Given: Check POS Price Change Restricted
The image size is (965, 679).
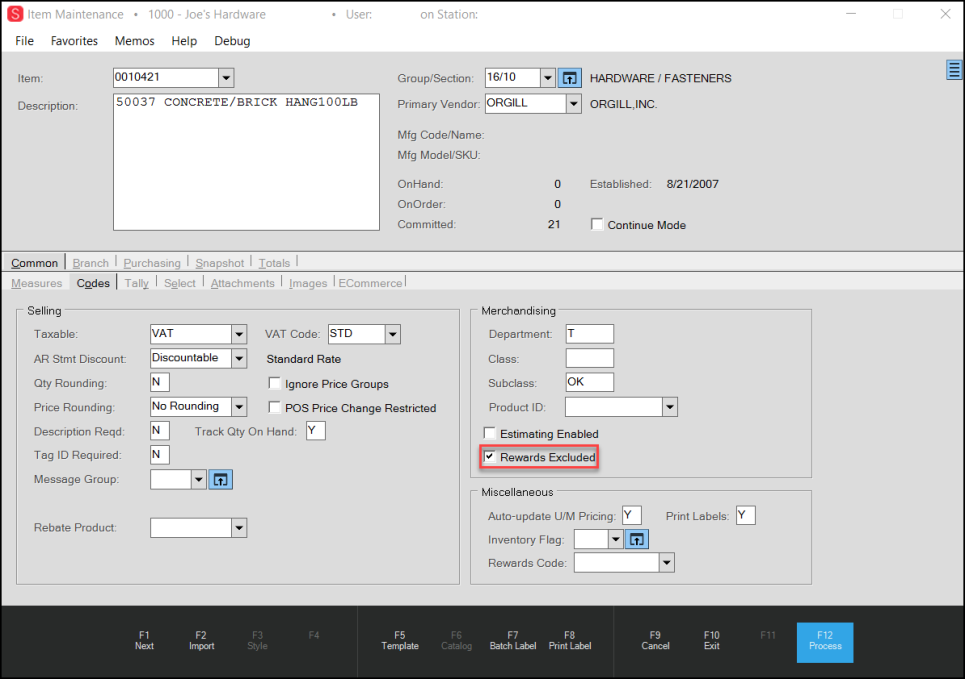Looking at the screenshot, I should pos(274,408).
